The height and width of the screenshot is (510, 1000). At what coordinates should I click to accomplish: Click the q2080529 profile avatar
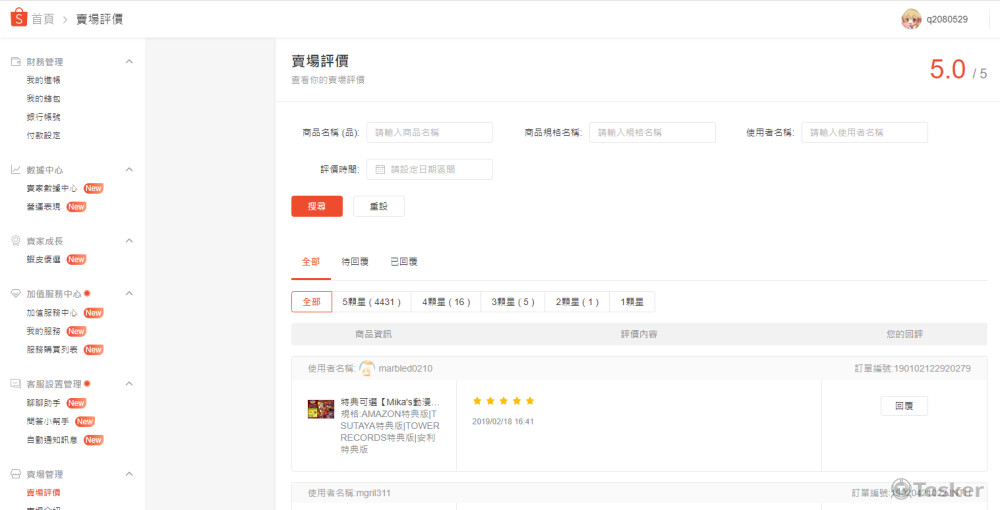(911, 19)
